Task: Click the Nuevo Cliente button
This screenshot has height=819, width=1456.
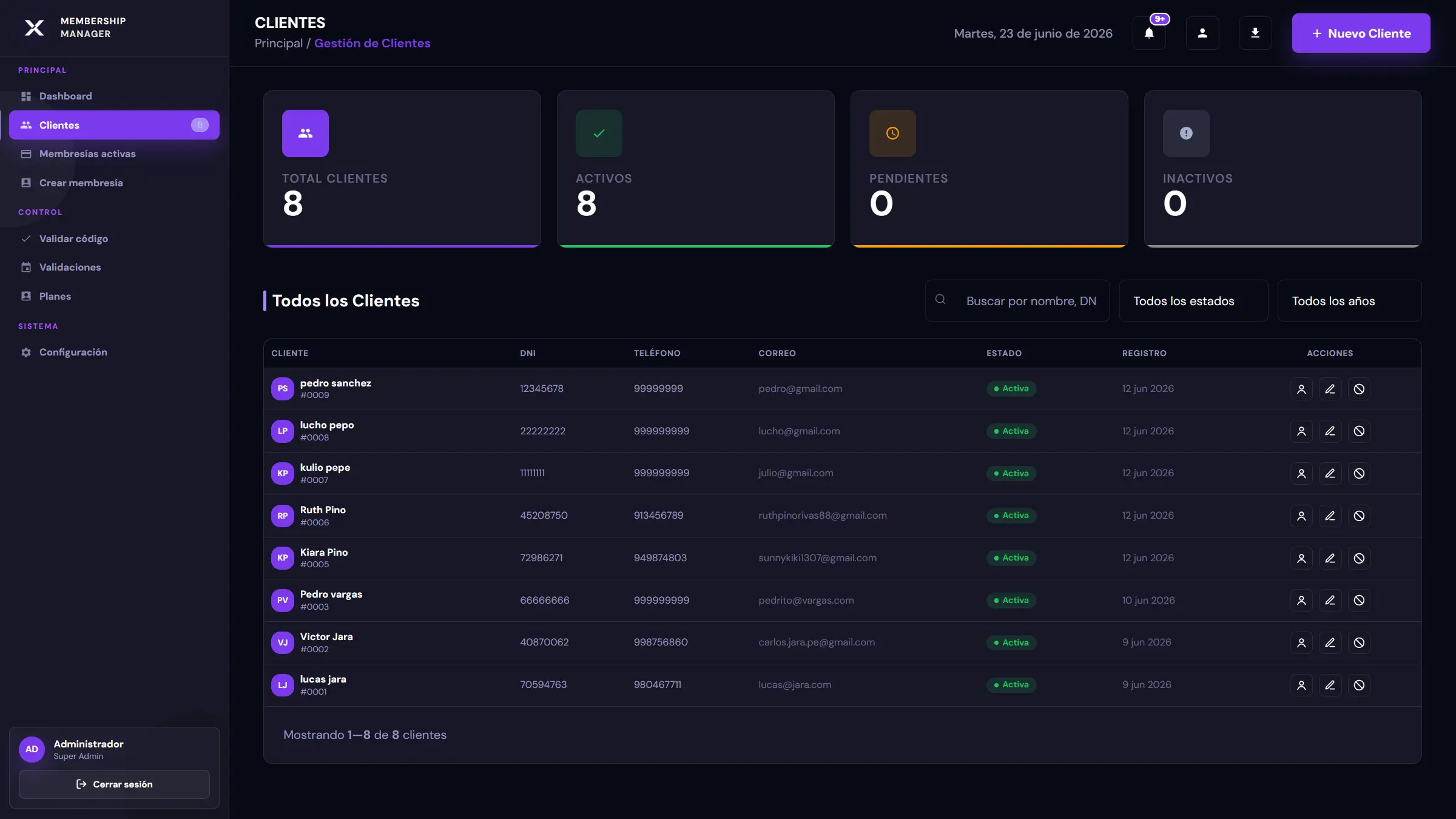Action: tap(1361, 33)
